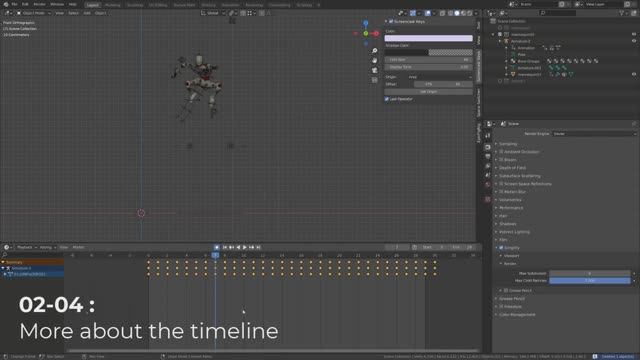Toggle the Screencast Keys checkbox
This screenshot has width=640, height=360.
pyautogui.click(x=391, y=21)
